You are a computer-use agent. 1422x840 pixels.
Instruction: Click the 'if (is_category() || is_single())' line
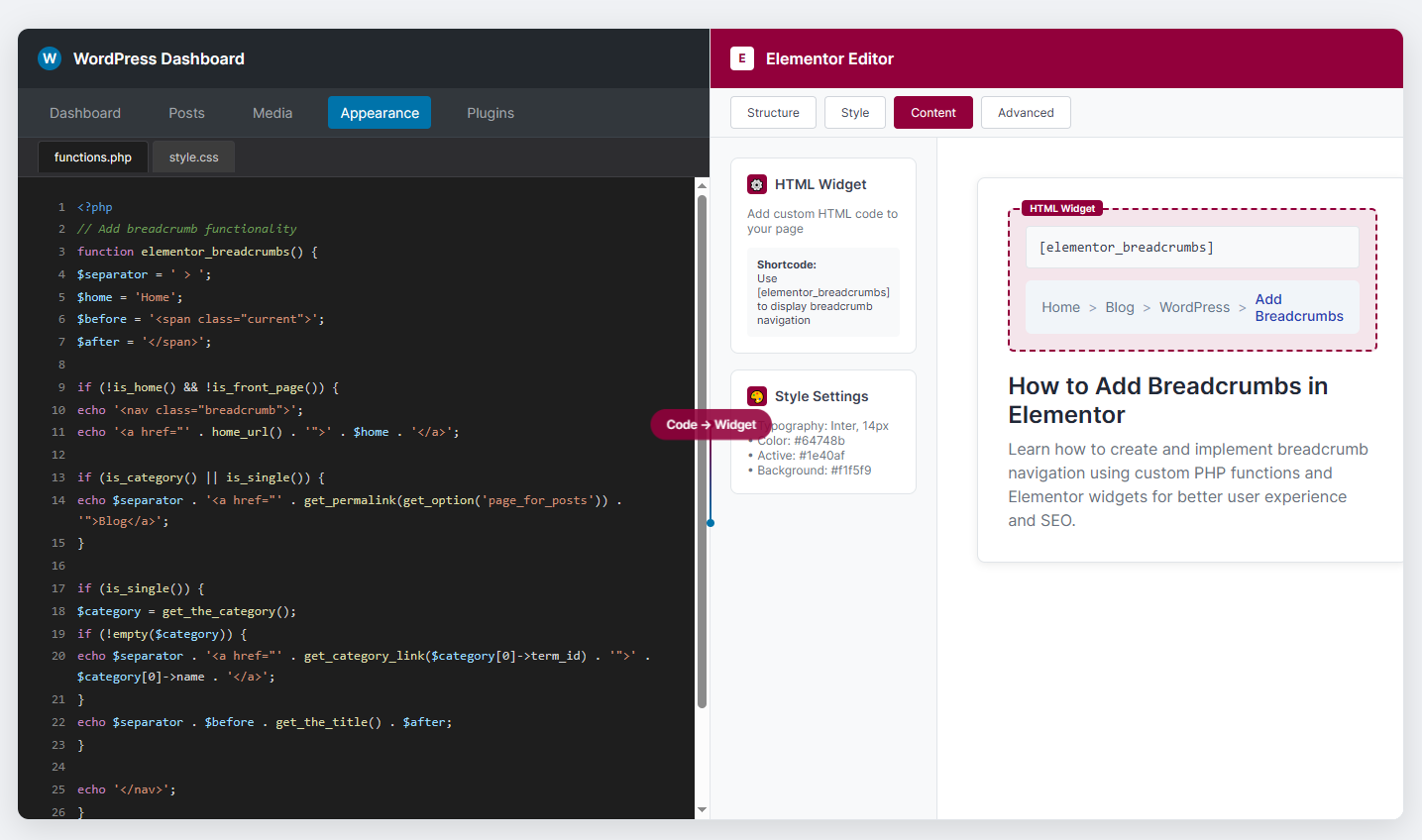201,477
